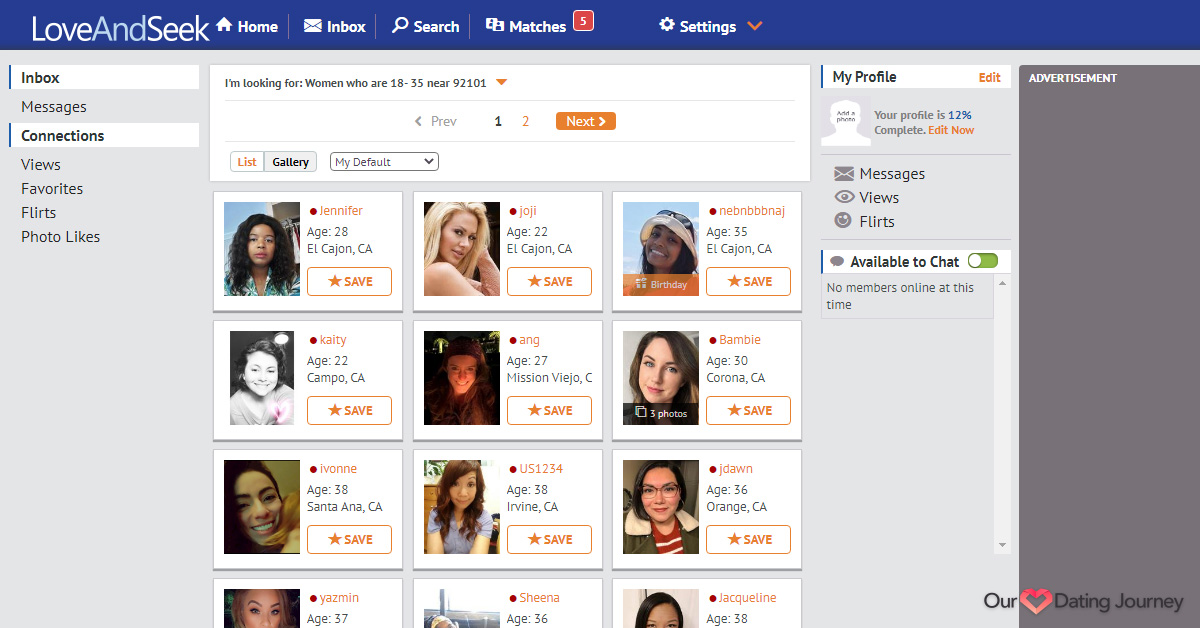Click the status dot next to US1234
Image resolution: width=1200 pixels, height=628 pixels.
coord(513,470)
